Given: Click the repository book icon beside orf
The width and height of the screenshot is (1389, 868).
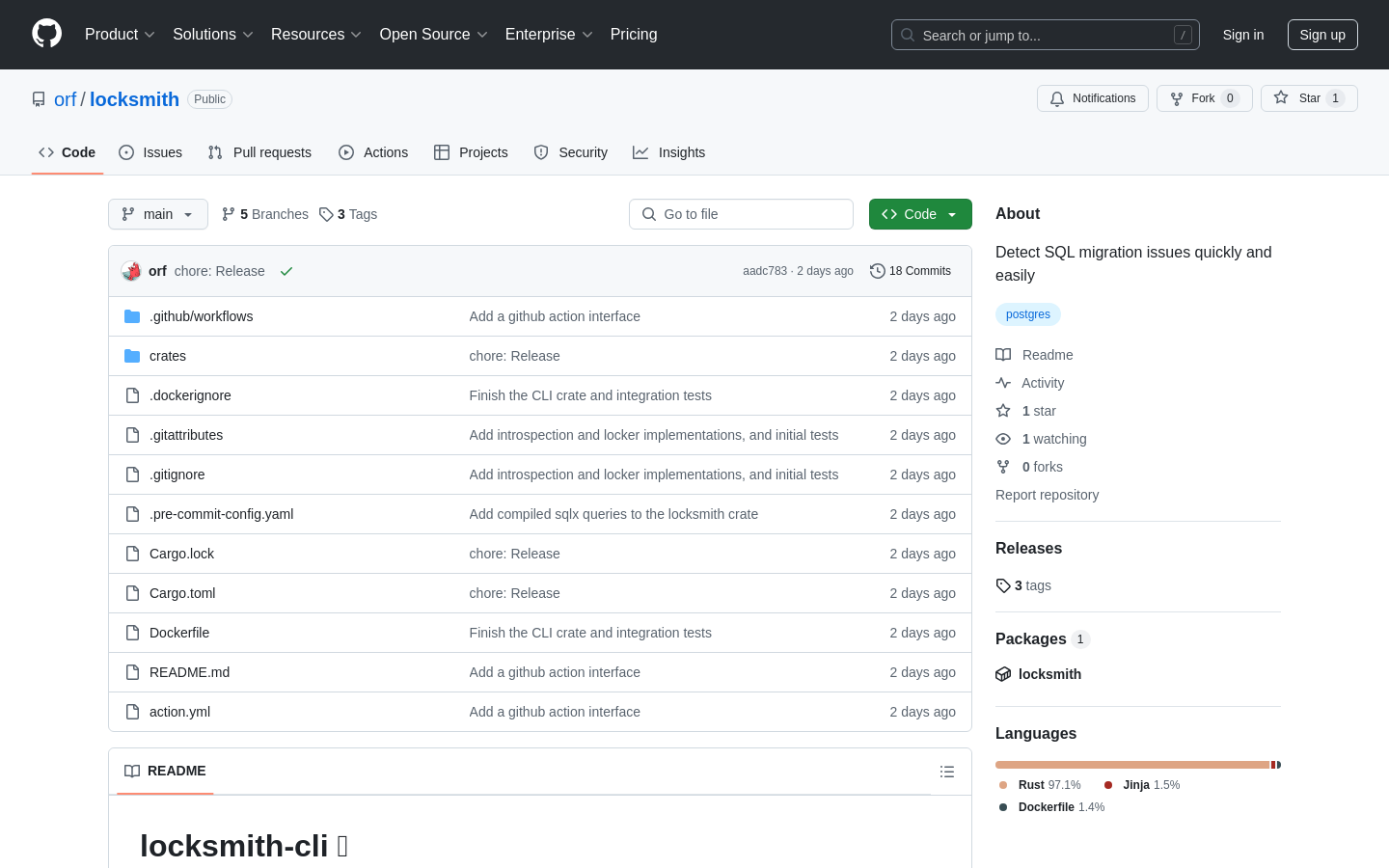Looking at the screenshot, I should click(39, 99).
